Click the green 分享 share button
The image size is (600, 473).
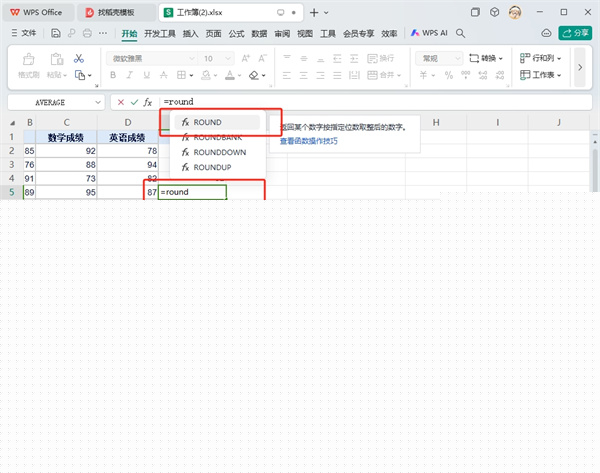(575, 33)
